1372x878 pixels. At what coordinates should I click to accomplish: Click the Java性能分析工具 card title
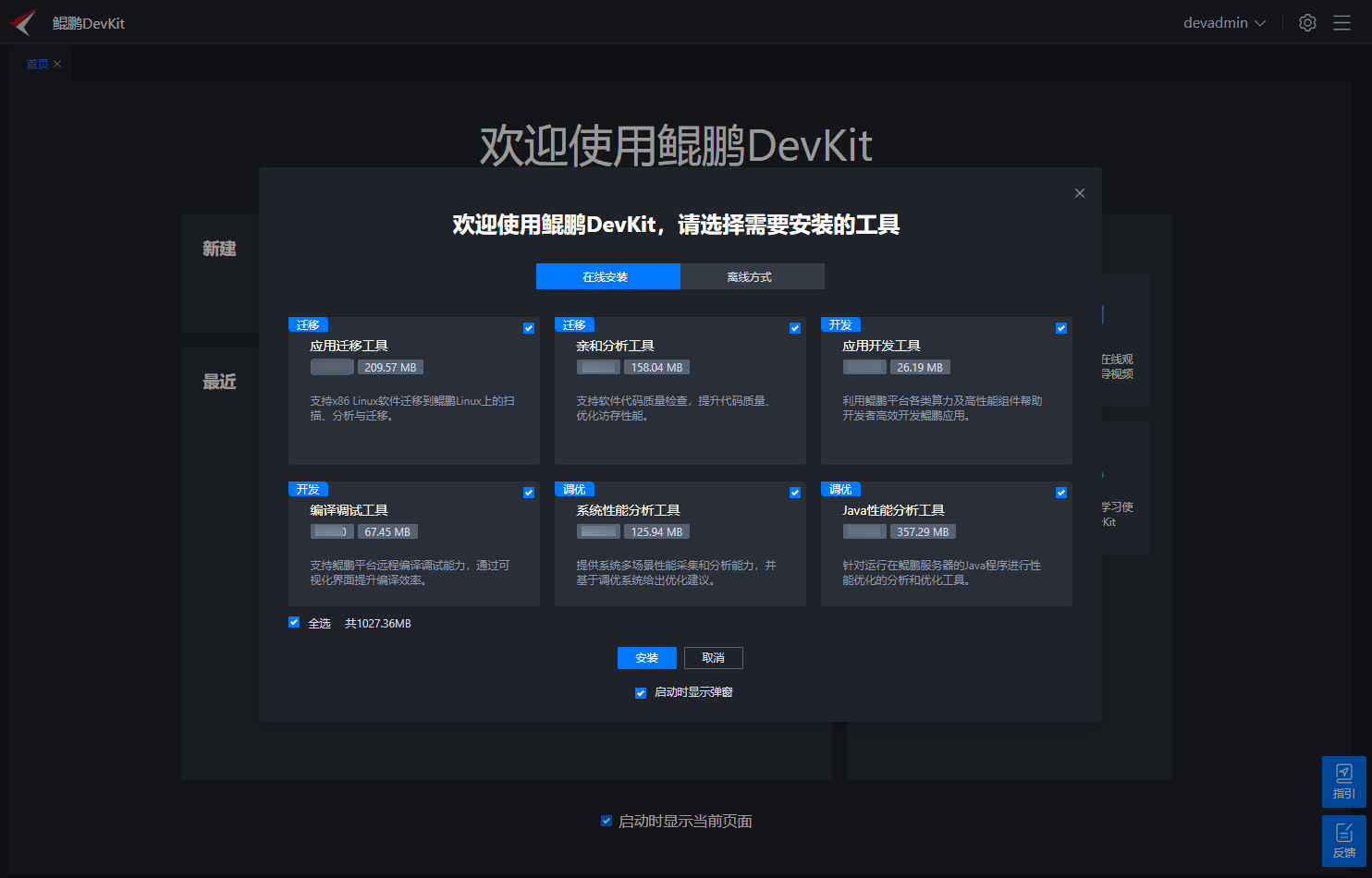coord(893,510)
